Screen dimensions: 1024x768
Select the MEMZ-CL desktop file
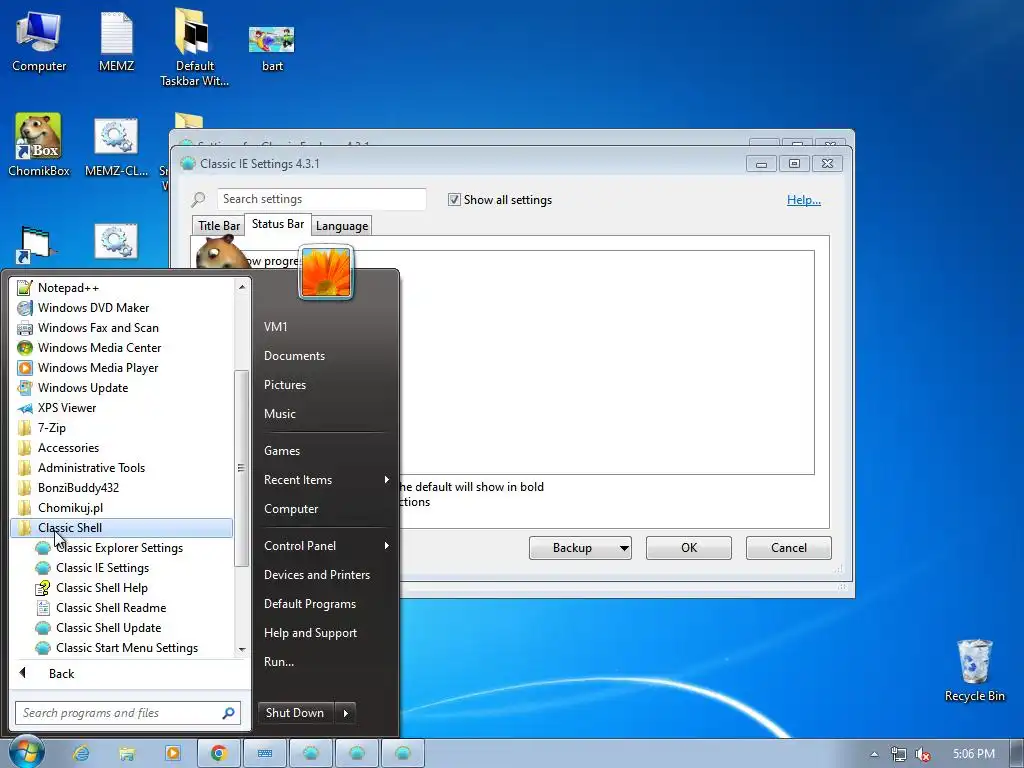click(x=116, y=147)
